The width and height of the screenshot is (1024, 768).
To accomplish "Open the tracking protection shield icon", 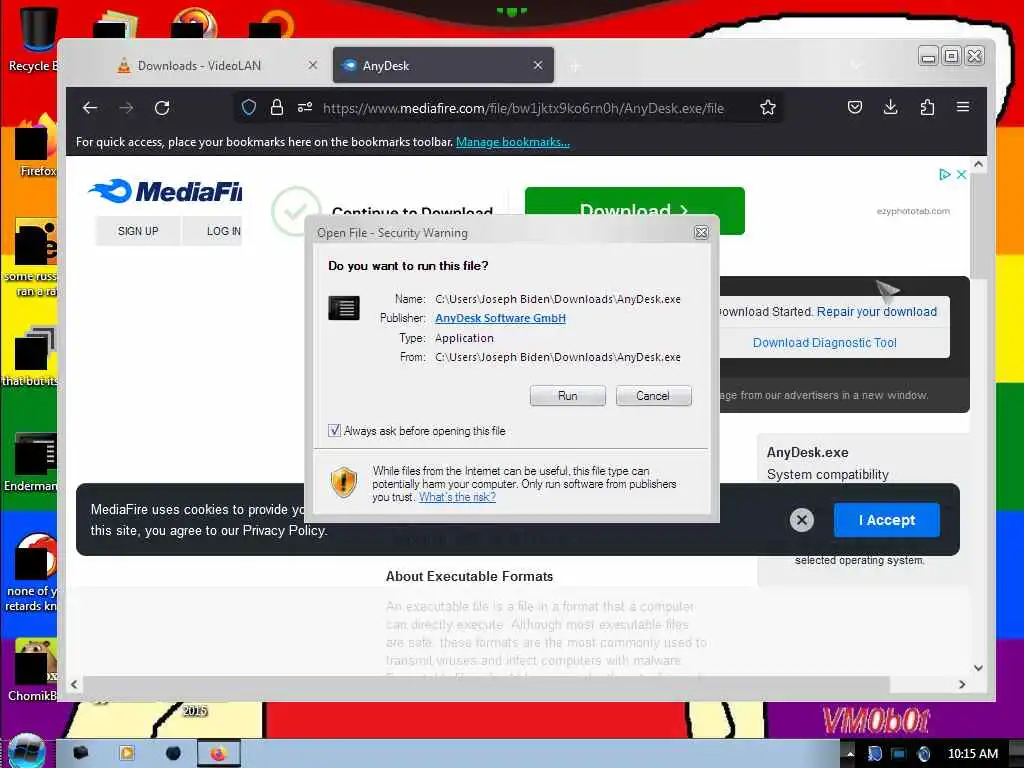I will pos(249,108).
